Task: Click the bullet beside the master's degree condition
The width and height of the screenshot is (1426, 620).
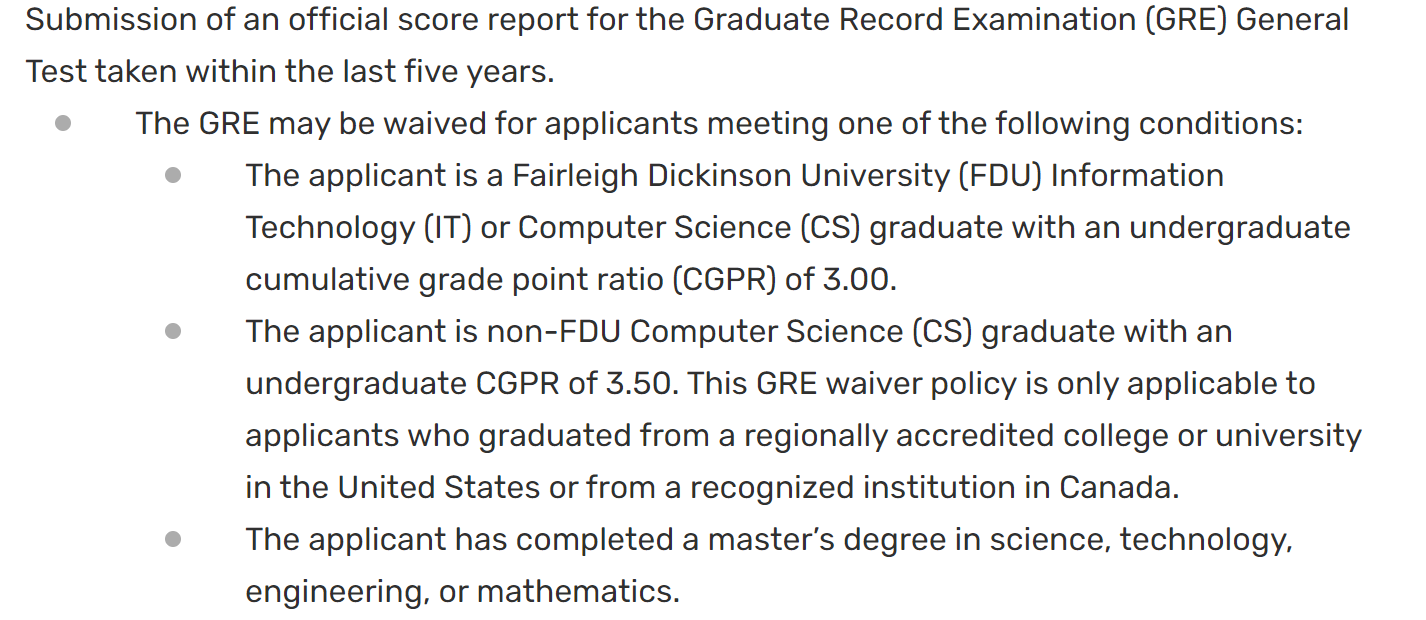Action: click(173, 540)
